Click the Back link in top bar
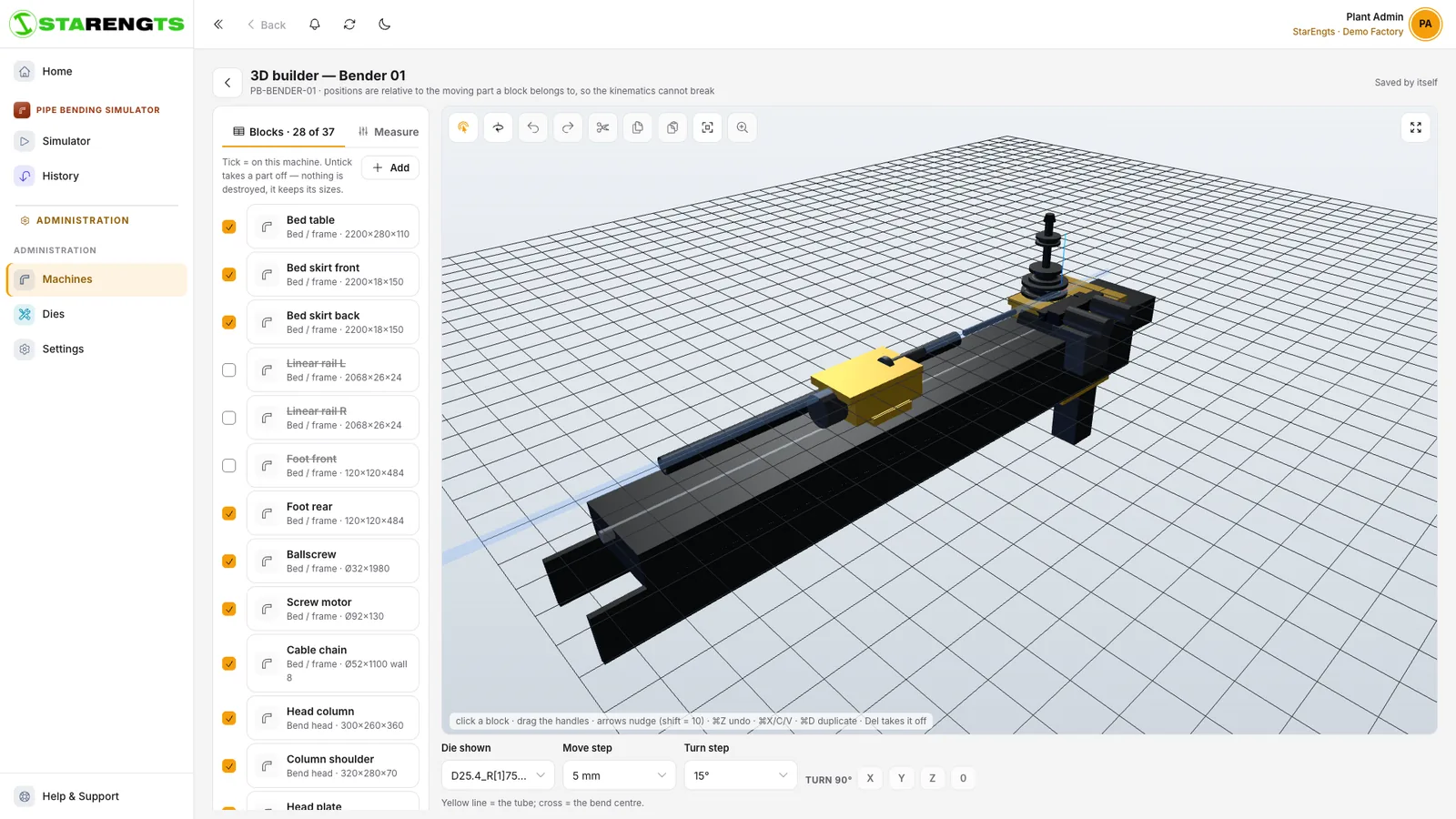The width and height of the screenshot is (1456, 819). click(267, 25)
